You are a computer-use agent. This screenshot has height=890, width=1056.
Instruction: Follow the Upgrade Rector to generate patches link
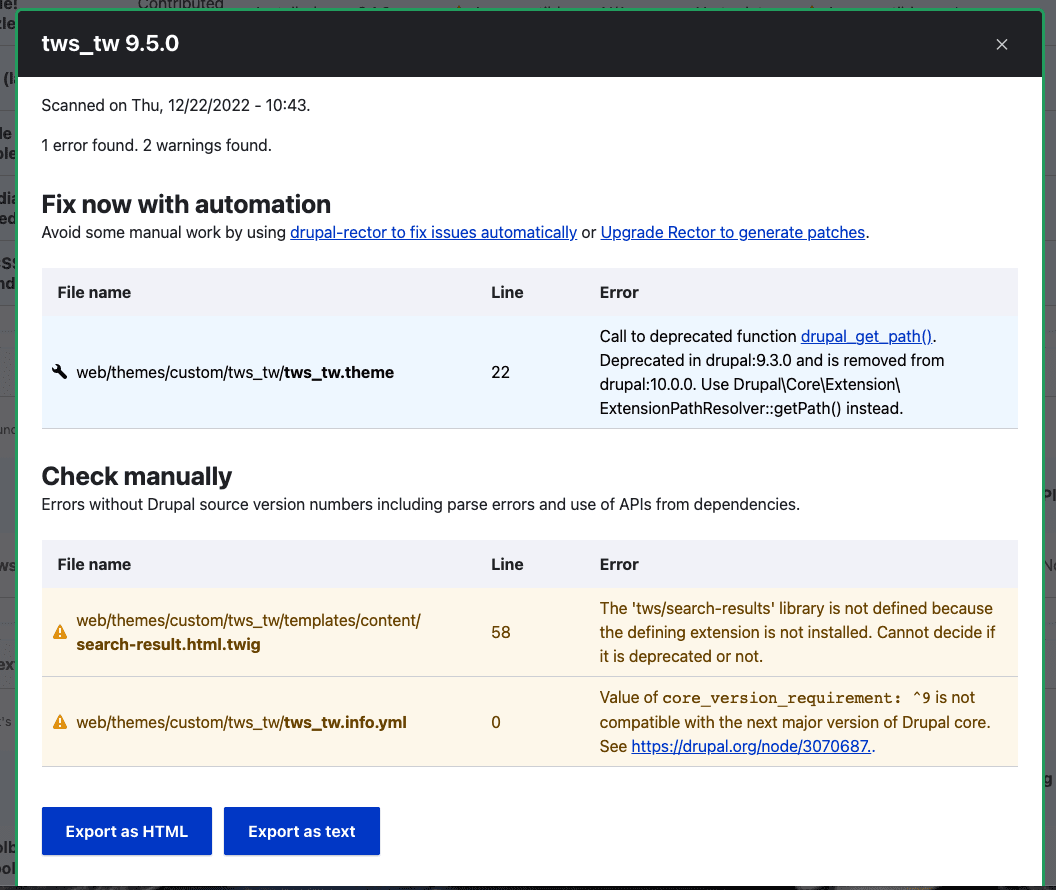coord(732,232)
